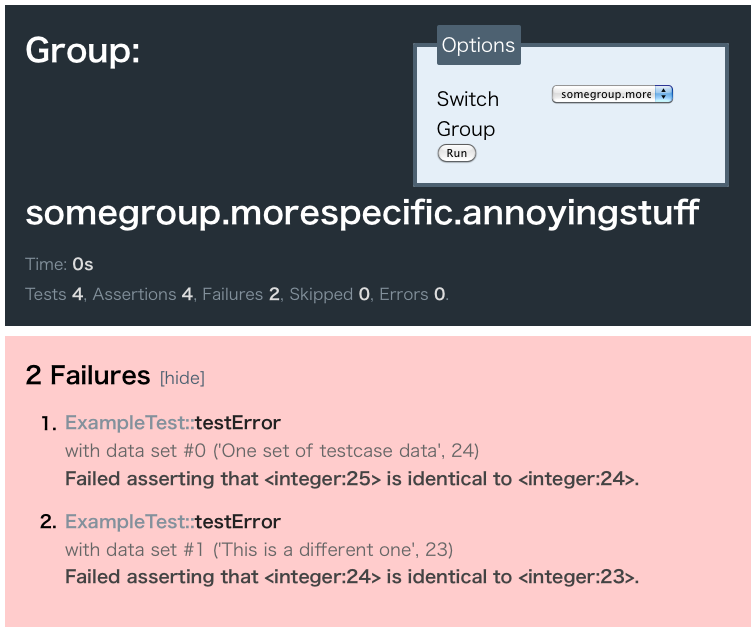Click the Skipped 0 count
Viewport: 756px width, 629px height.
[x=329, y=294]
